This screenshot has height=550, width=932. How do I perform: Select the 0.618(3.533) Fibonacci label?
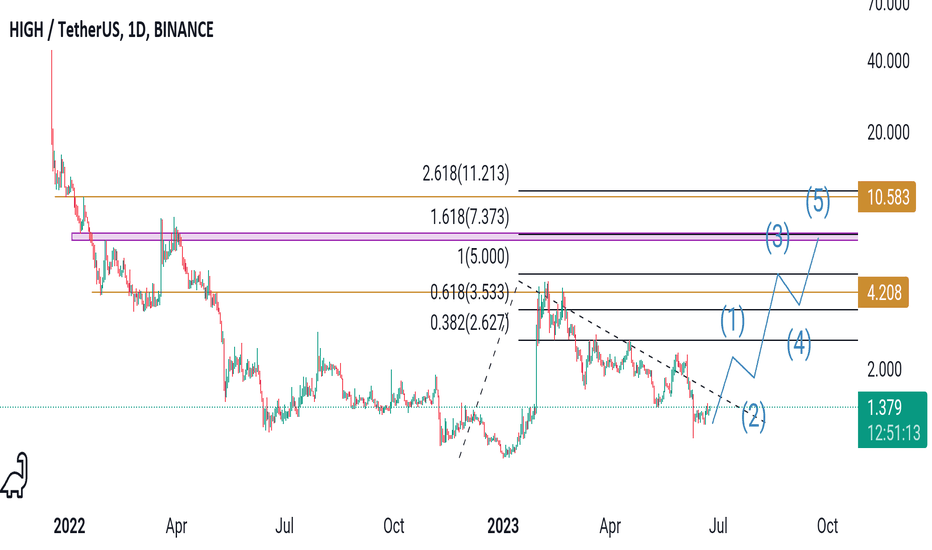(470, 292)
